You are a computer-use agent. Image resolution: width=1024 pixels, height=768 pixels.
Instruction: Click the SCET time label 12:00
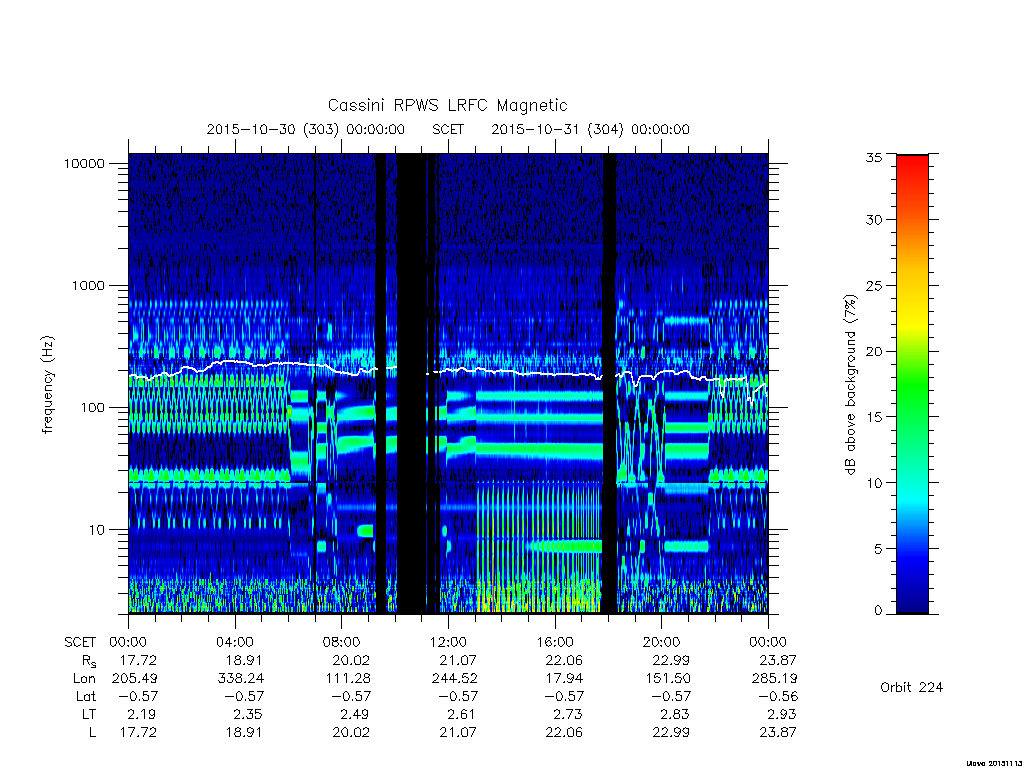click(x=448, y=643)
